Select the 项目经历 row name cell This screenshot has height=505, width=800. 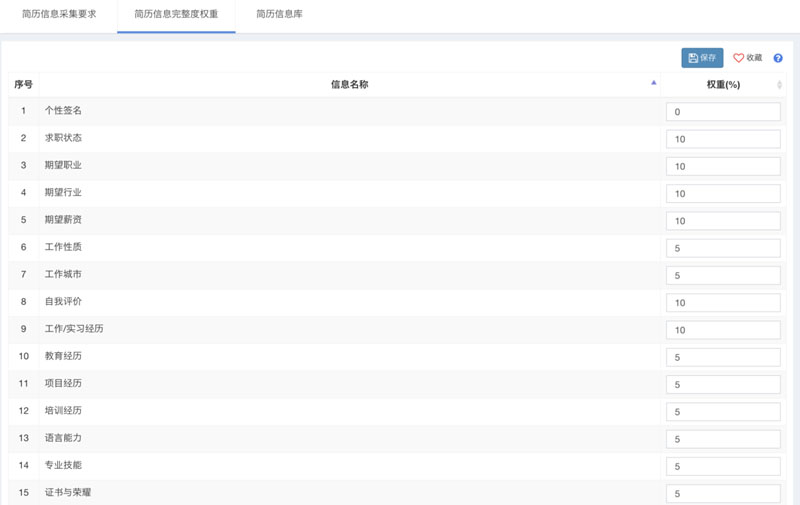tap(64, 383)
